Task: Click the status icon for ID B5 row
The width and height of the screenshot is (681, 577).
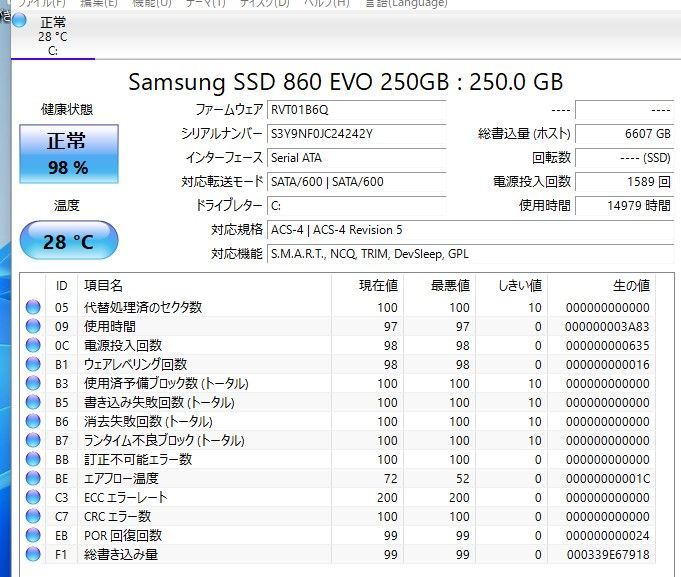Action: coord(33,402)
